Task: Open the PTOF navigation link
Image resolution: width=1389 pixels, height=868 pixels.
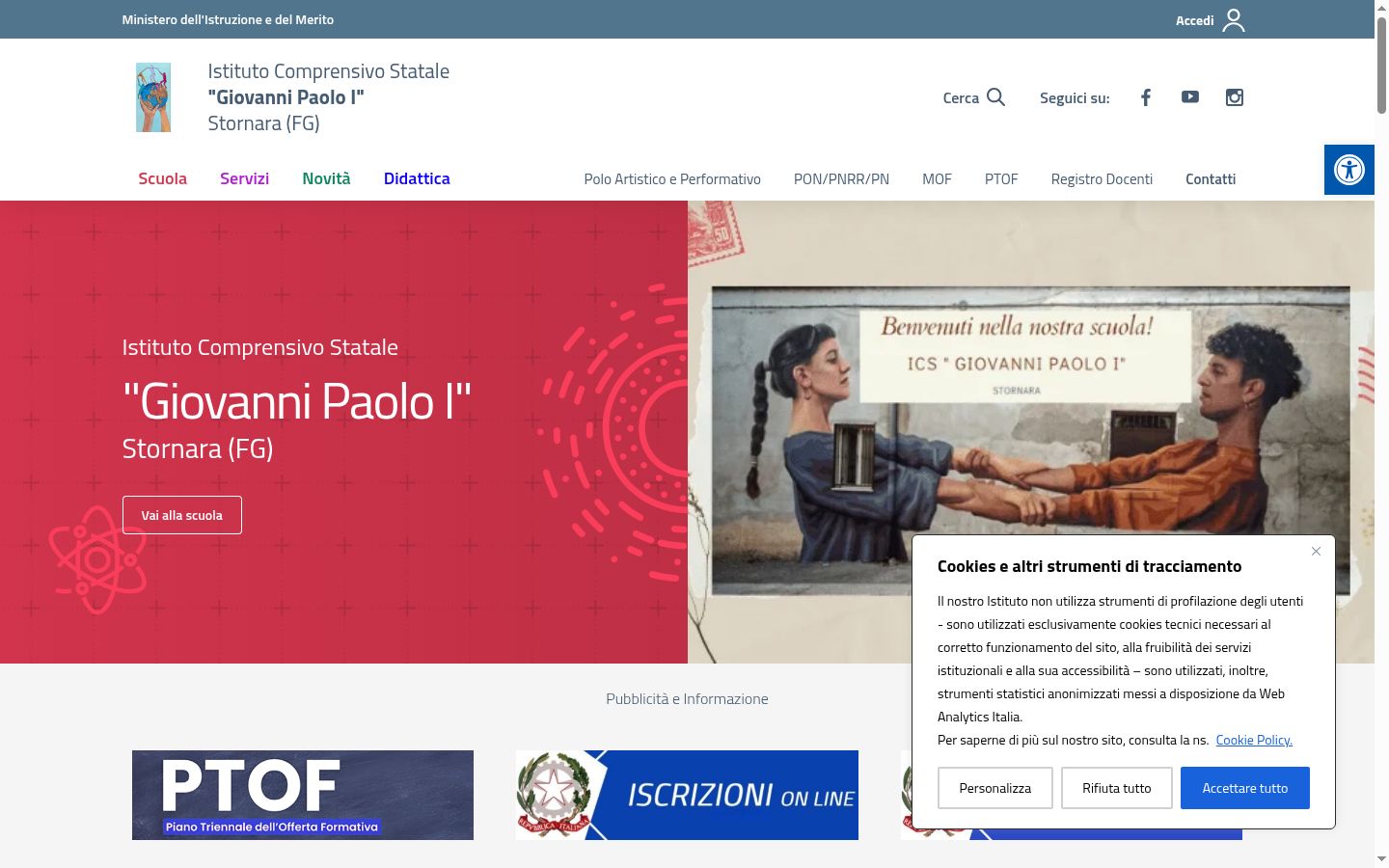Action: [x=1001, y=179]
